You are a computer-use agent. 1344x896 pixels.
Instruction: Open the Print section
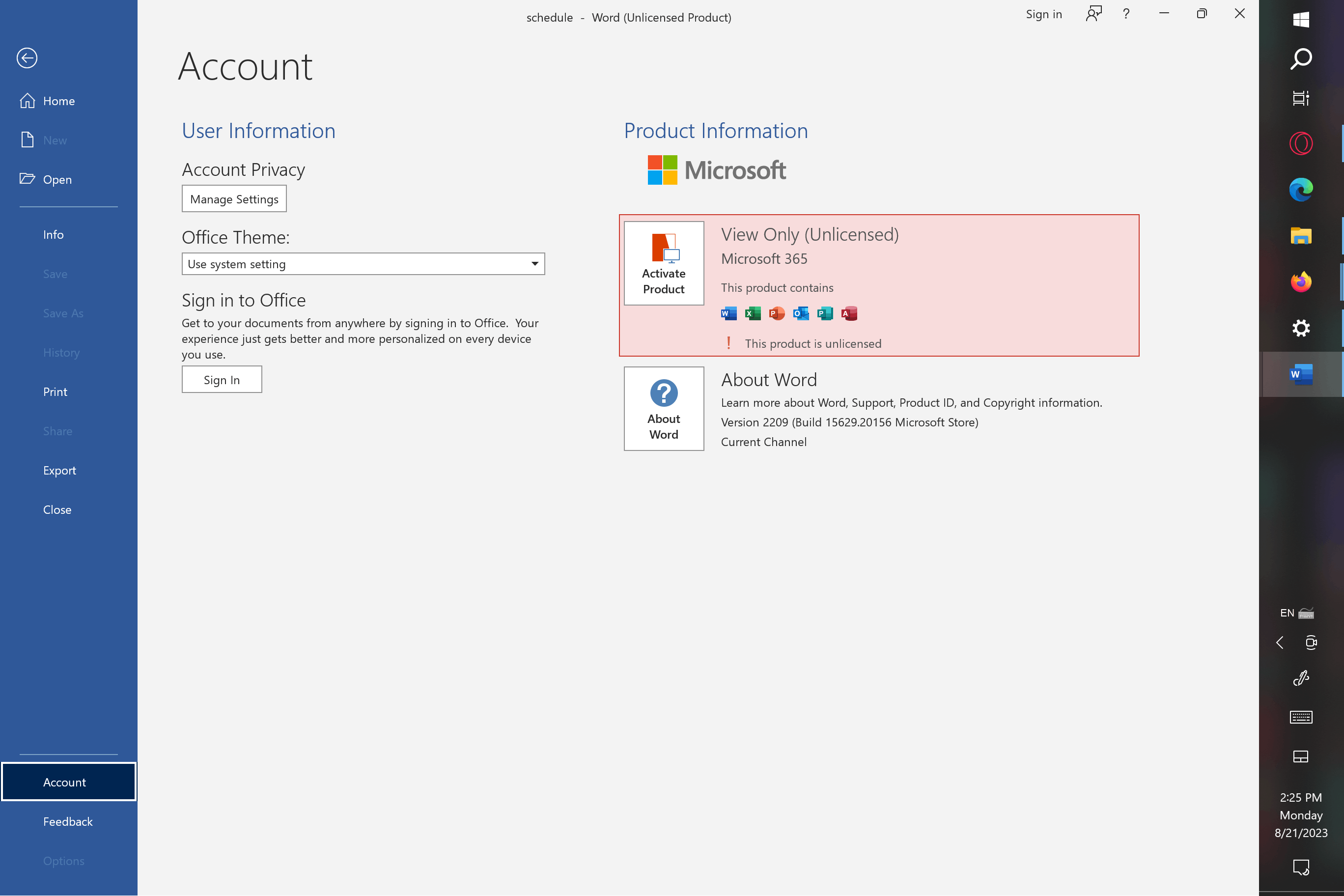tap(69, 392)
